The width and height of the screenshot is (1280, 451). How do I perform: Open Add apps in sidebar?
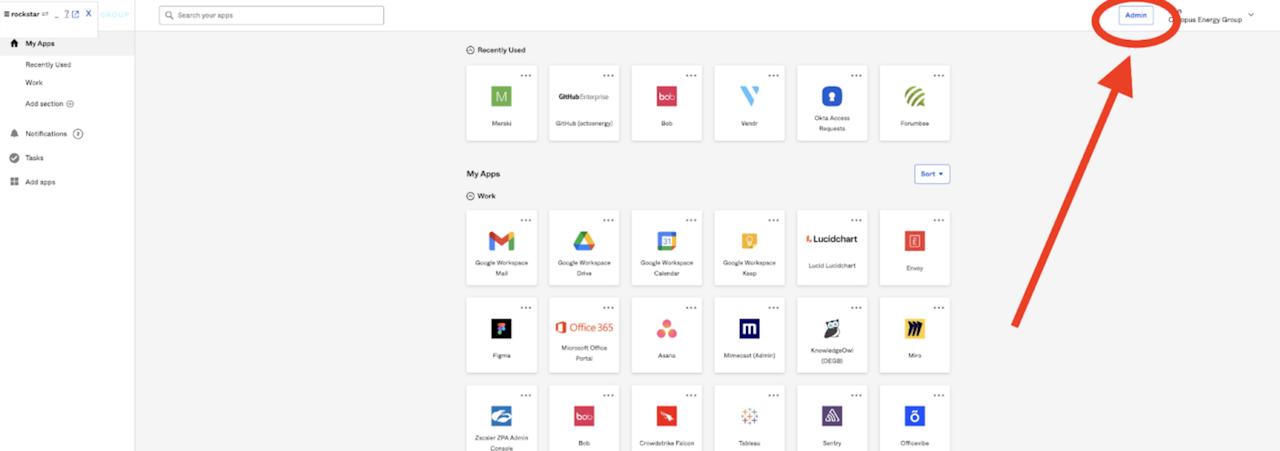coord(40,182)
